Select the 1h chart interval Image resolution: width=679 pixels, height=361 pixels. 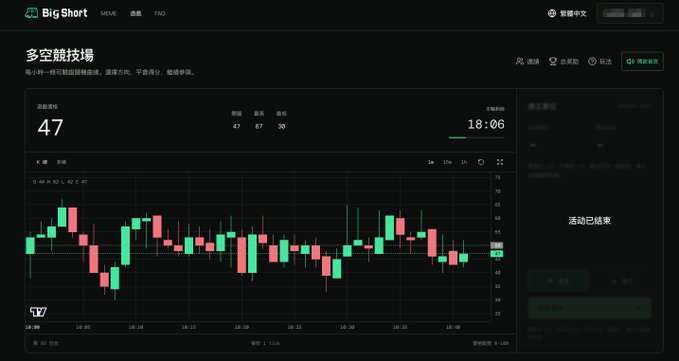pos(464,162)
